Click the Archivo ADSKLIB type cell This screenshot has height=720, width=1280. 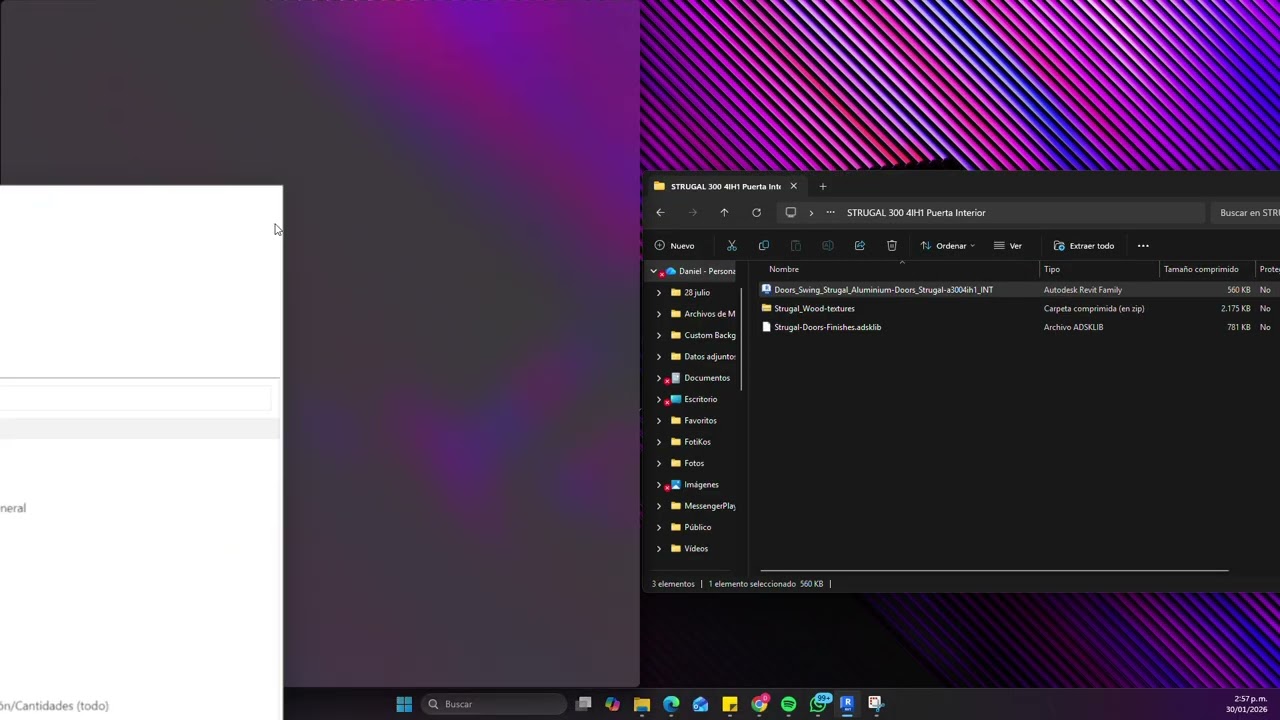click(1073, 327)
